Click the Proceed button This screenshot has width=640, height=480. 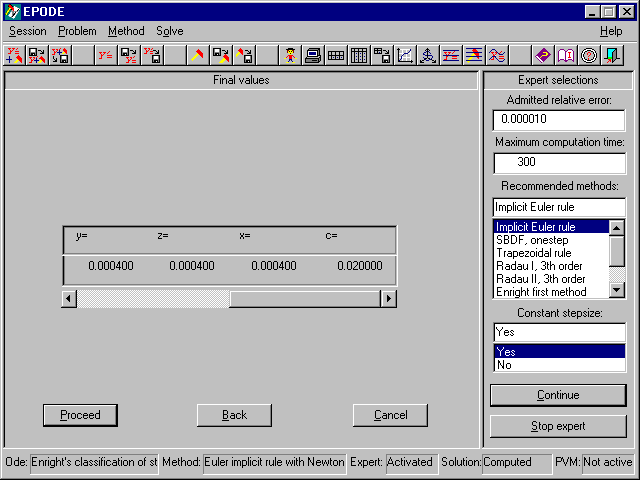coord(80,415)
